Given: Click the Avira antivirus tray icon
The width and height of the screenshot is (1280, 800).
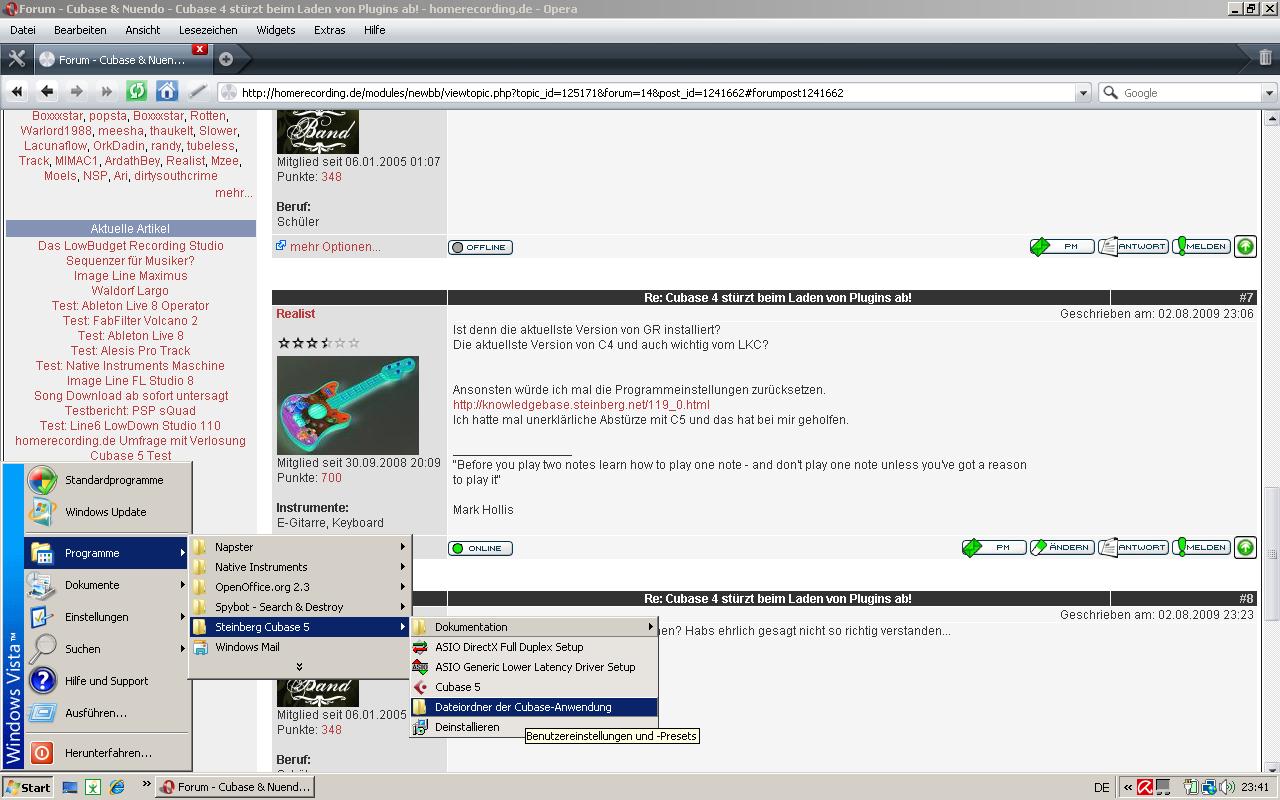Looking at the screenshot, I should [1145, 787].
